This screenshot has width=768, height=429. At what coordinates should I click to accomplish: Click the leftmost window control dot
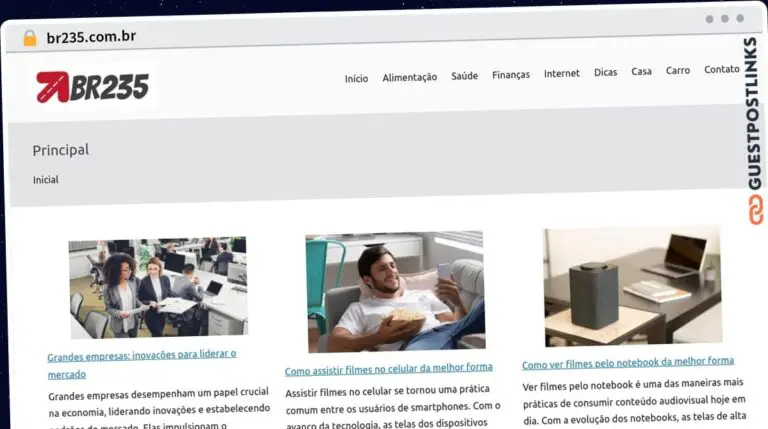click(x=709, y=19)
